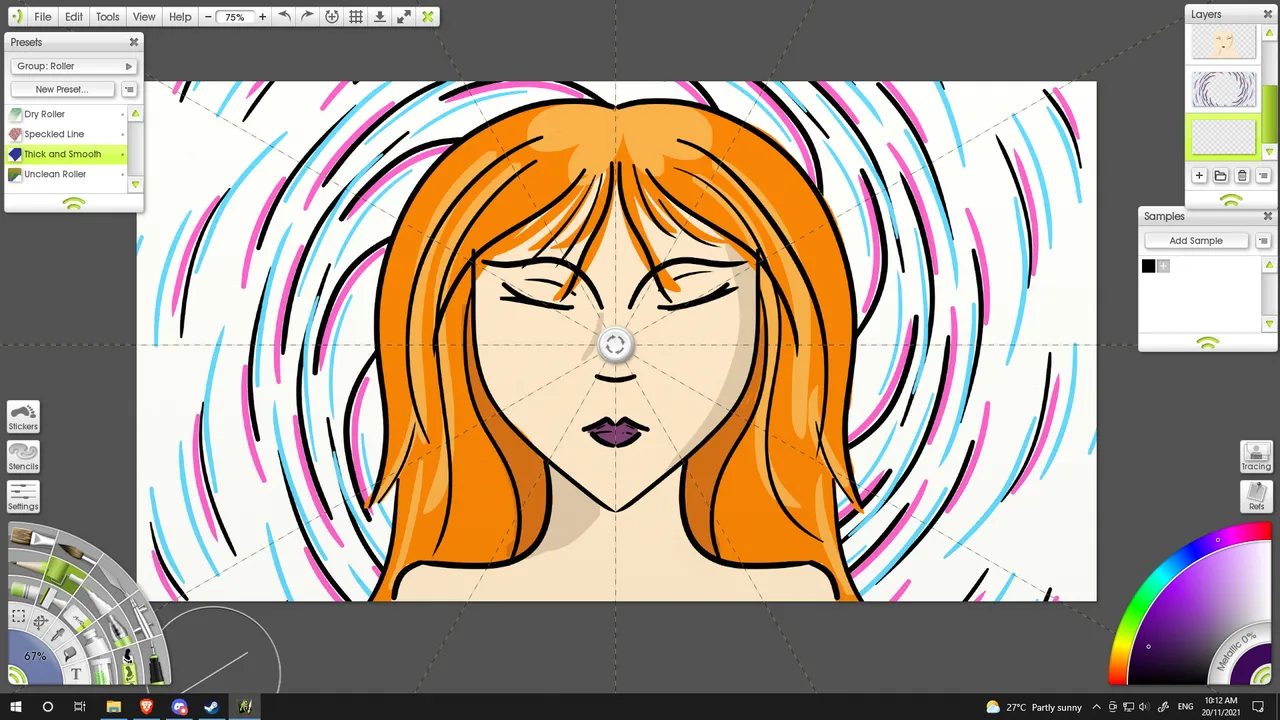Select the Dry Roller preset
This screenshot has width=1280, height=720.
66,114
